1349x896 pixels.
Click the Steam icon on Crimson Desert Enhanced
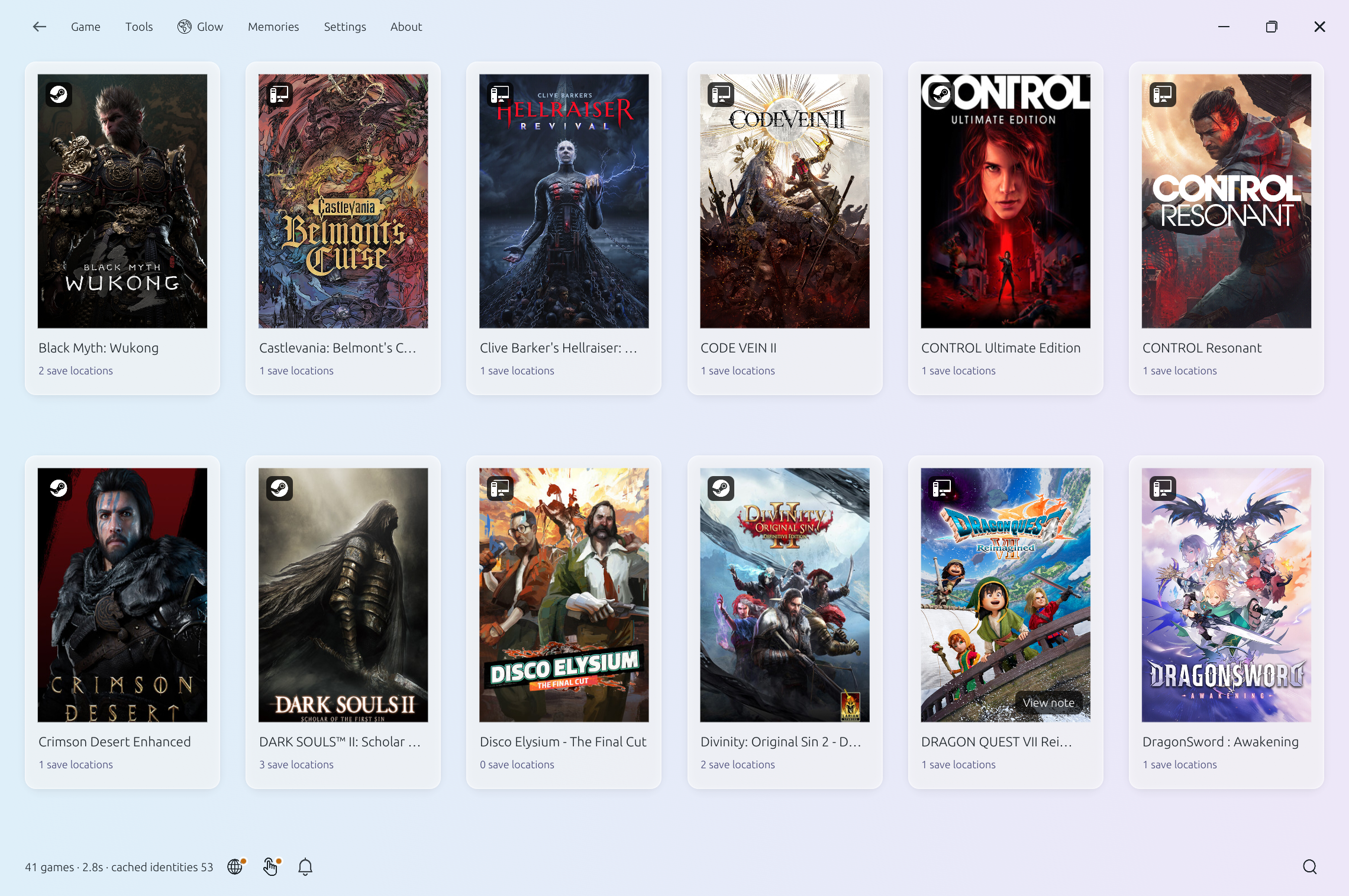(59, 488)
